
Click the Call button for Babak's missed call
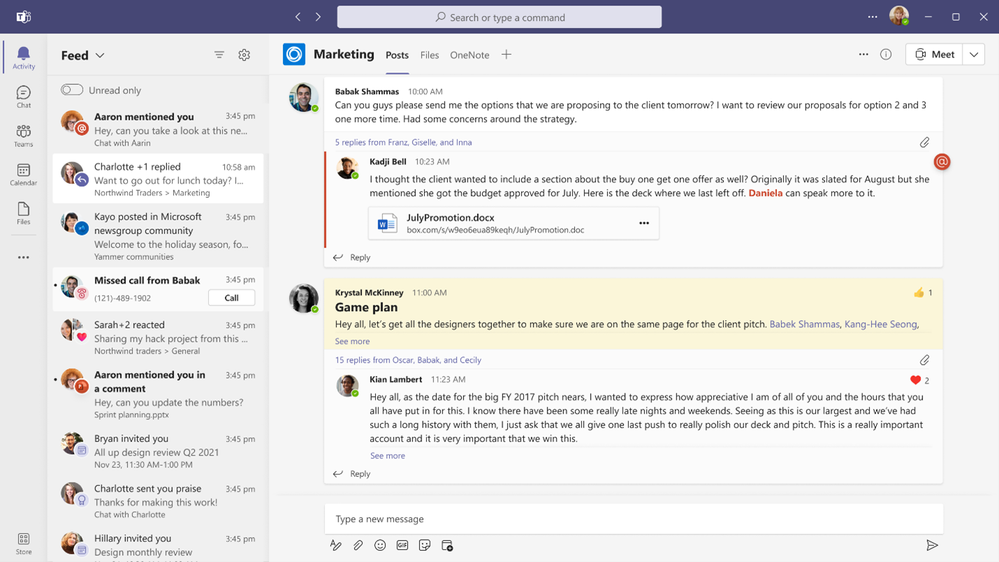click(231, 298)
